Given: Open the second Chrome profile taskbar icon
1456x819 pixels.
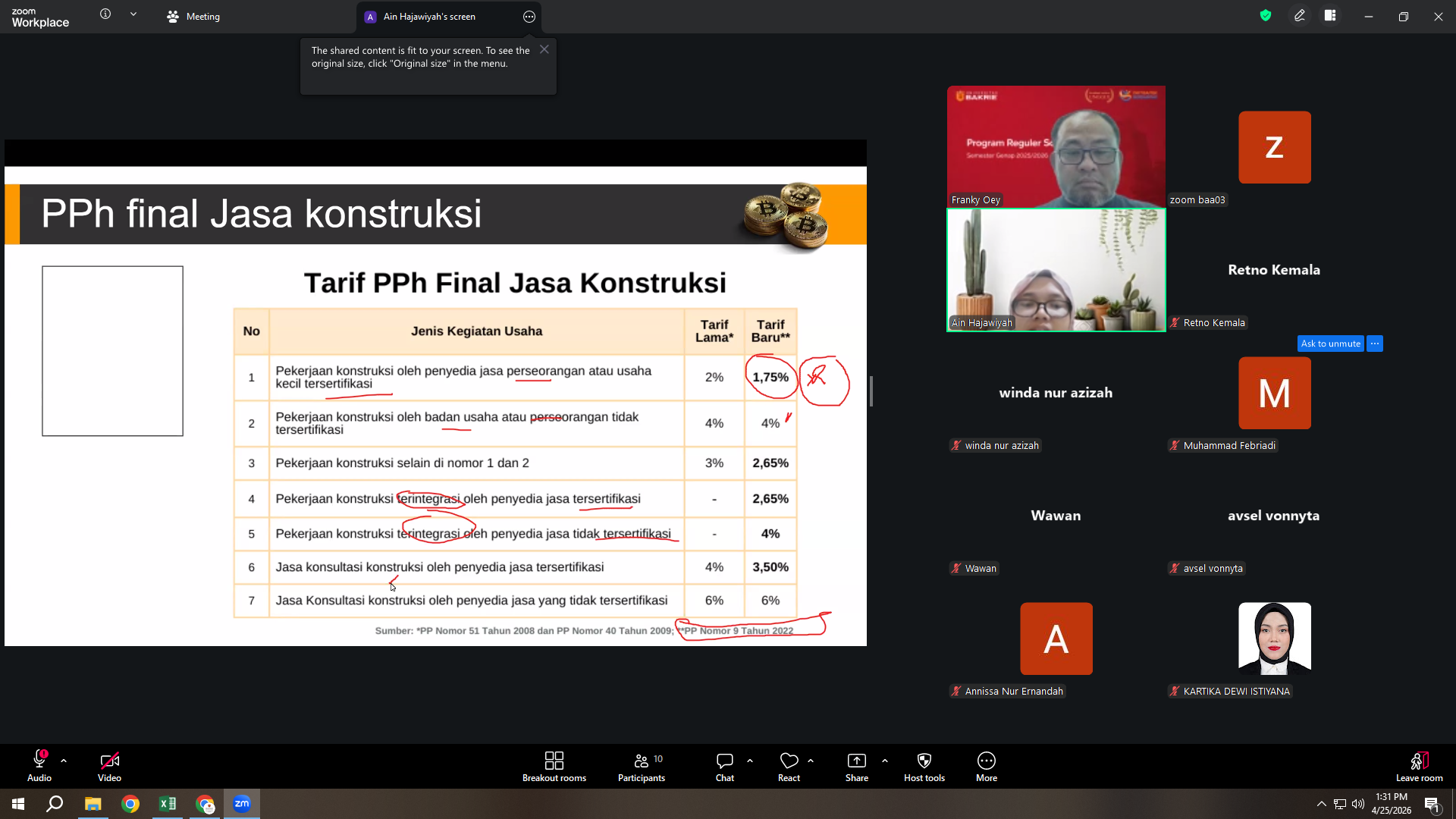Looking at the screenshot, I should point(205,804).
